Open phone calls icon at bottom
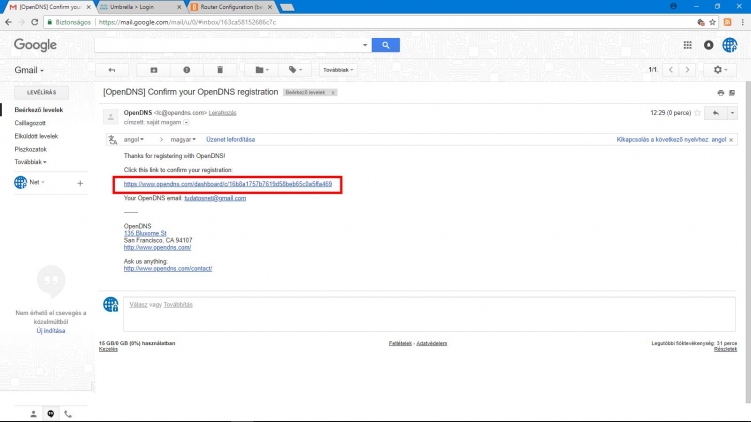Screen dimensions: 751x422 (x=68, y=414)
